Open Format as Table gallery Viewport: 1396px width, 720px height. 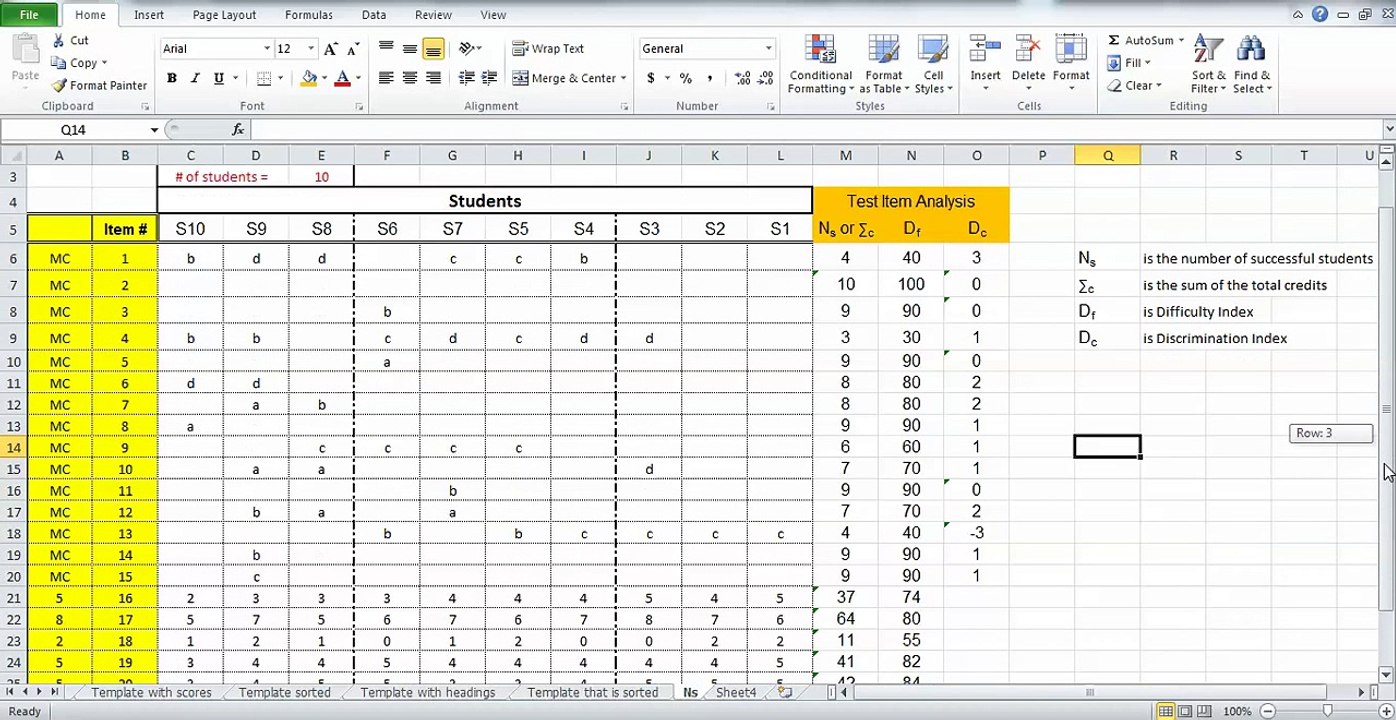(x=884, y=64)
